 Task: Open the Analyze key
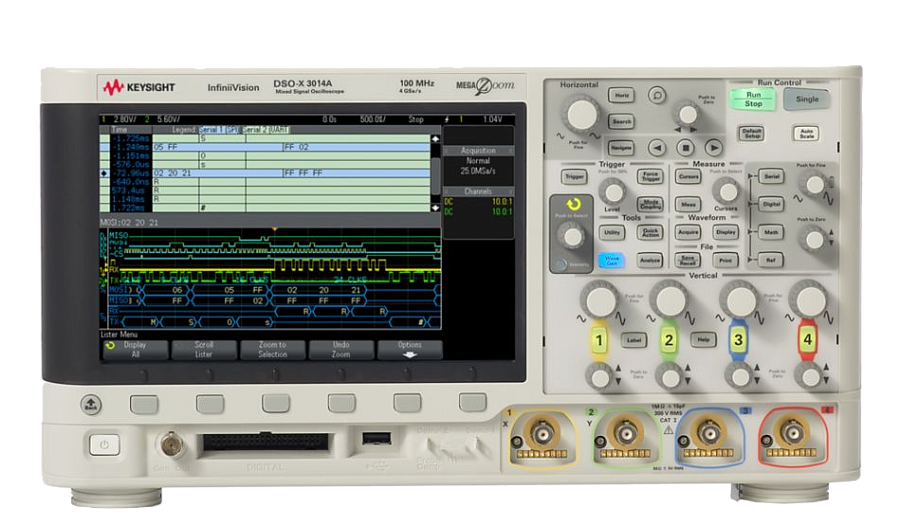tap(650, 260)
